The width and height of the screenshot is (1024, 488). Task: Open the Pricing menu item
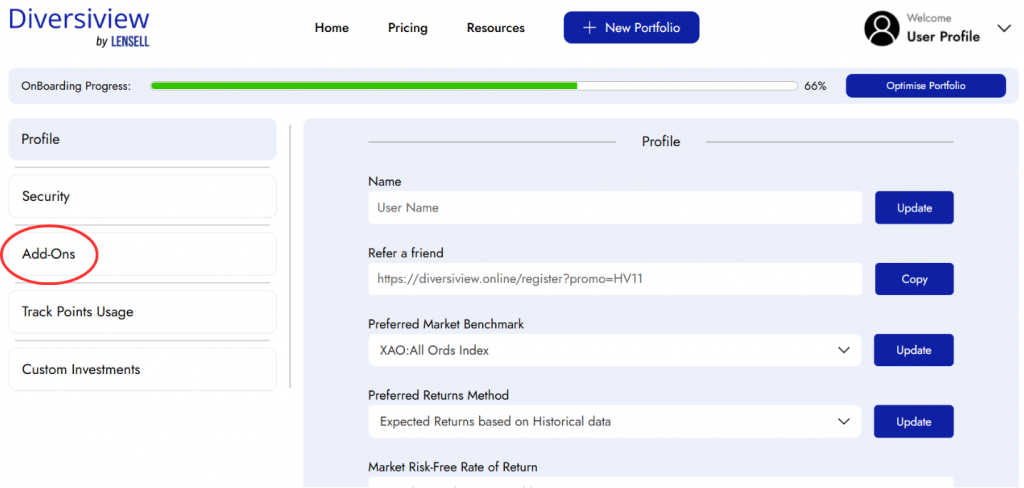coord(407,28)
